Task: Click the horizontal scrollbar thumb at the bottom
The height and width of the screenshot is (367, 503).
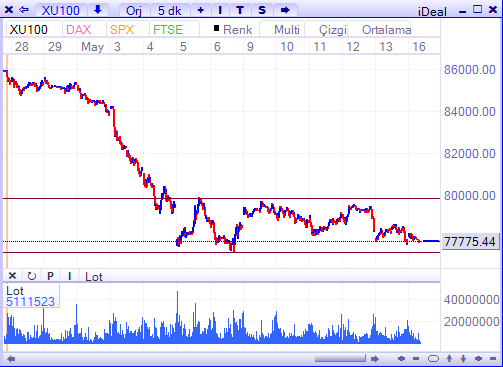Action: [x=340, y=359]
